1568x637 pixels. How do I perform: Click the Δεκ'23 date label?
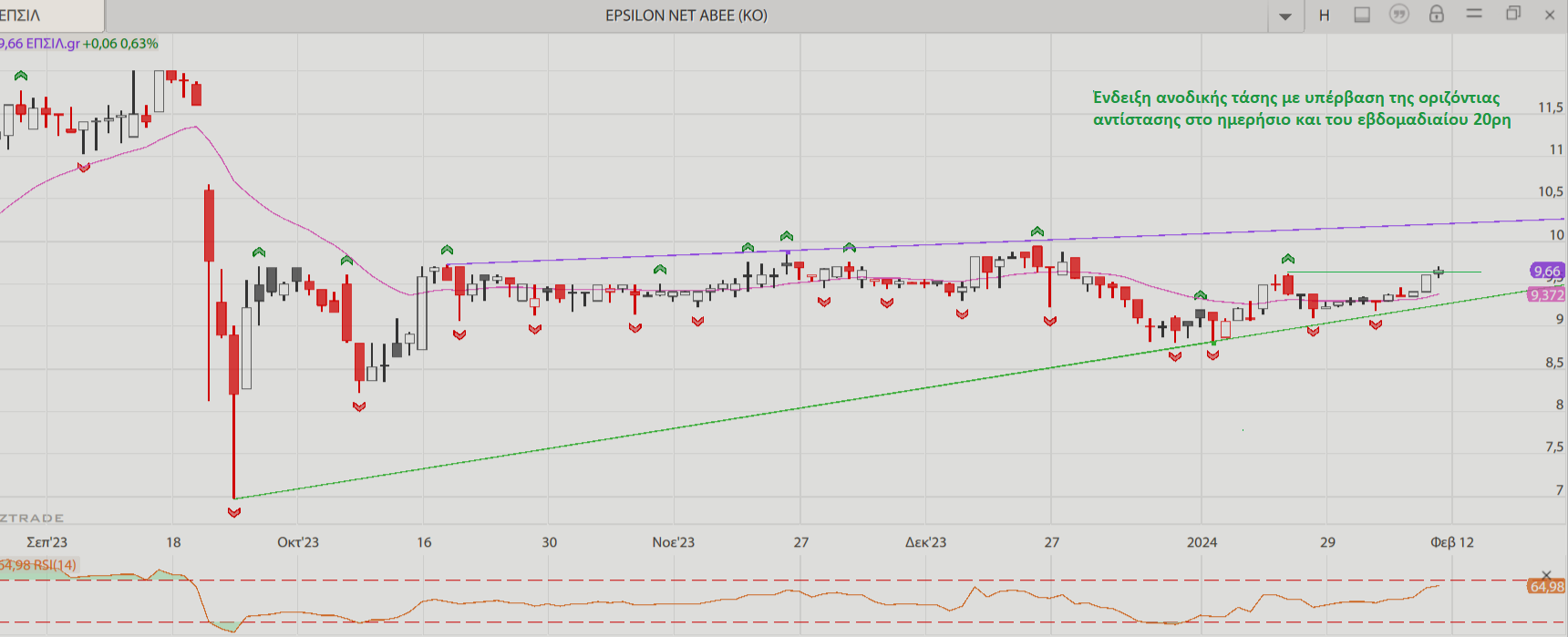[925, 542]
